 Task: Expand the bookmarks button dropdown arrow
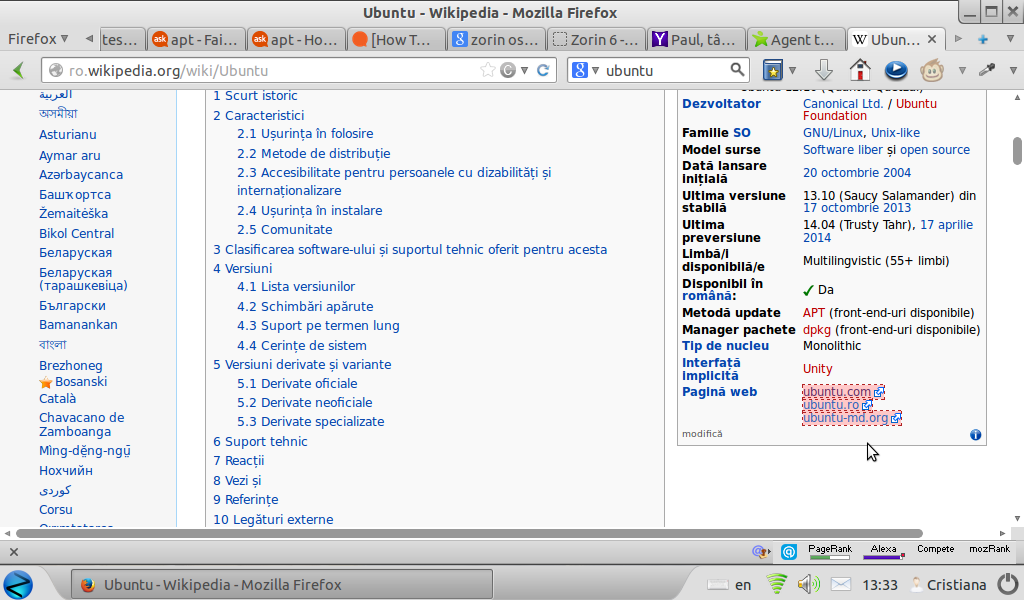pos(792,71)
